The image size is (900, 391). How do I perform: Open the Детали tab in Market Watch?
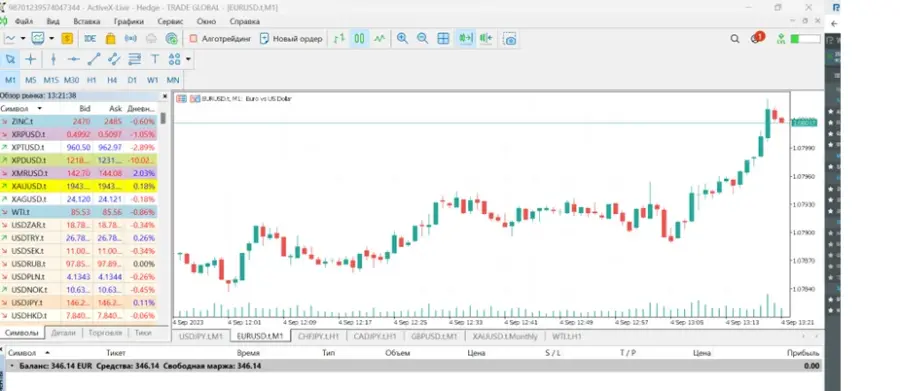[x=63, y=332]
